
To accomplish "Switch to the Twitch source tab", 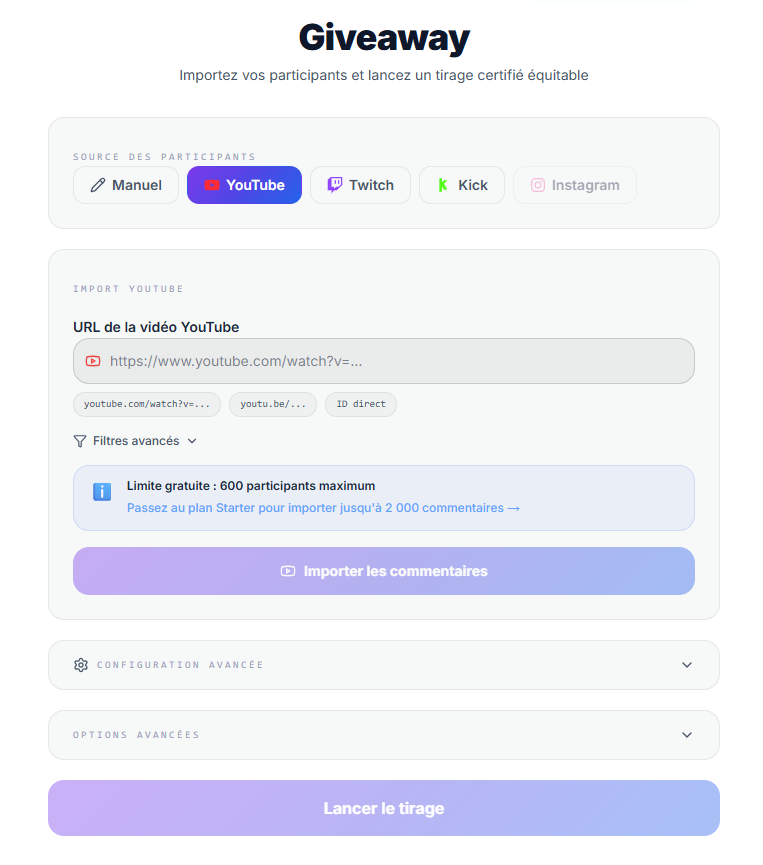I will (x=360, y=185).
